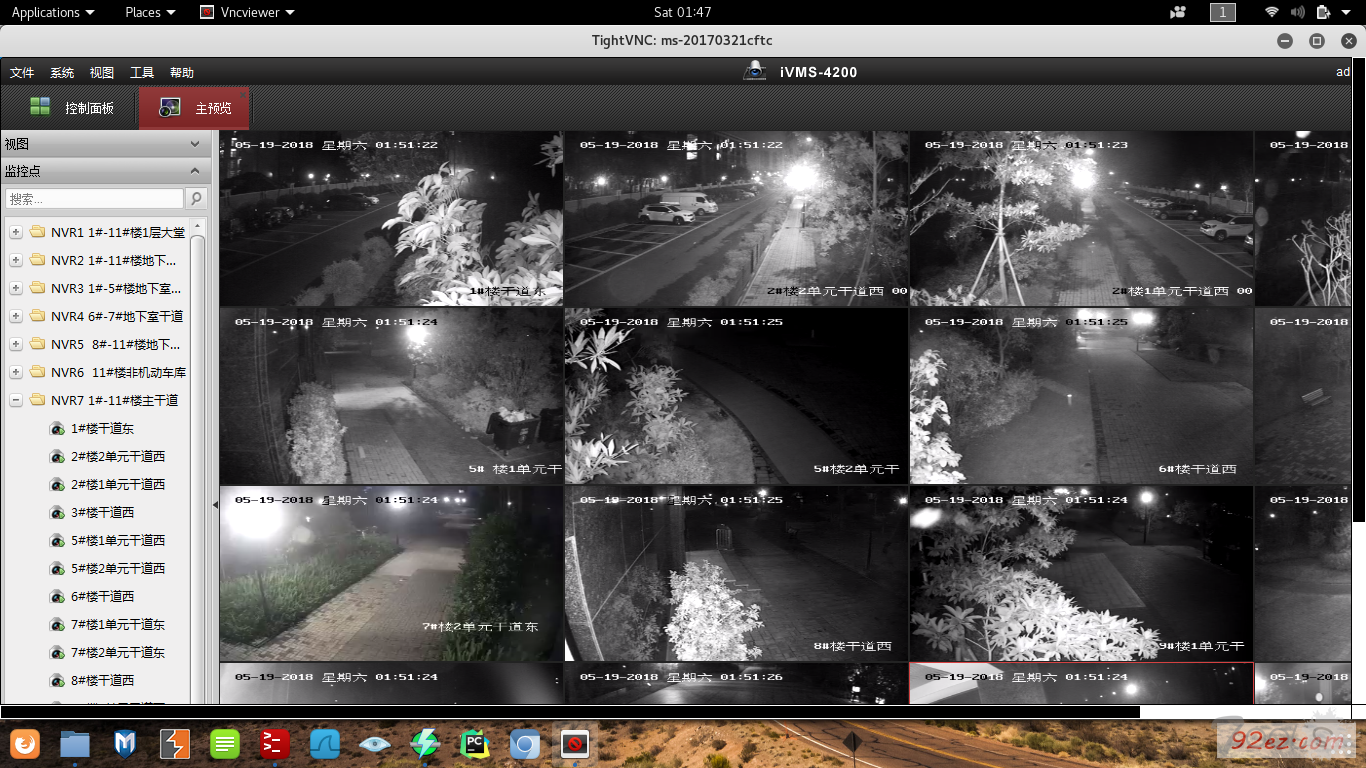Click the NVR4 folder icon
Screen dimensions: 1366x768
pos(38,316)
